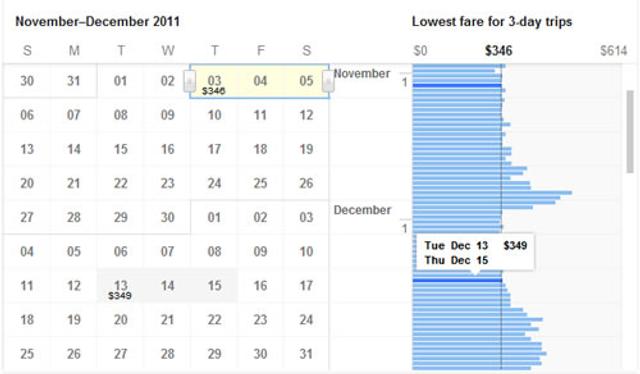Choose November 24 in the calendar
The height and width of the screenshot is (374, 640).
[214, 183]
